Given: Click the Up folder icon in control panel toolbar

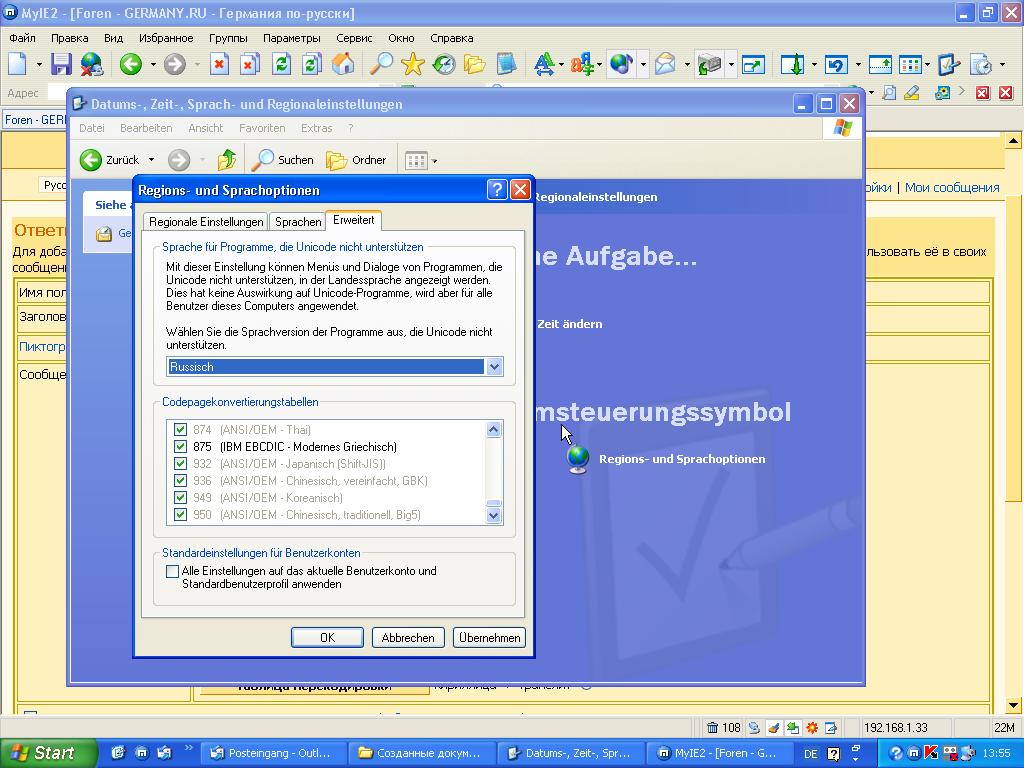Looking at the screenshot, I should 227,160.
